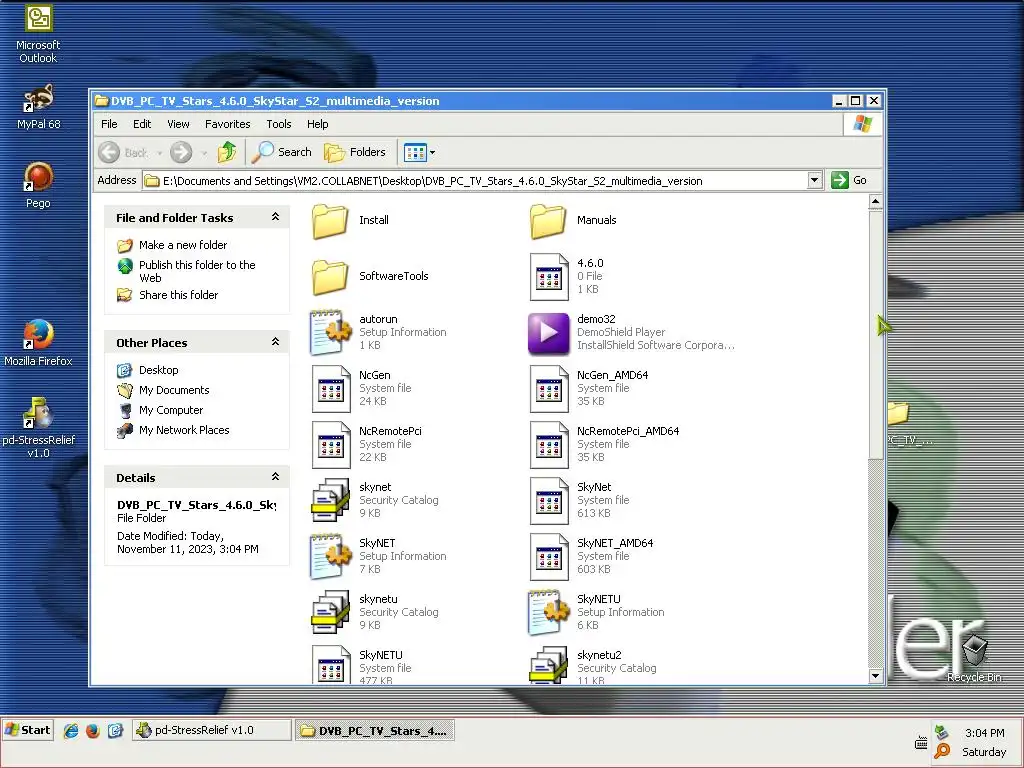This screenshot has width=1024, height=768.
Task: Select the SkyNET_AMD64 system file icon
Action: coord(549,557)
